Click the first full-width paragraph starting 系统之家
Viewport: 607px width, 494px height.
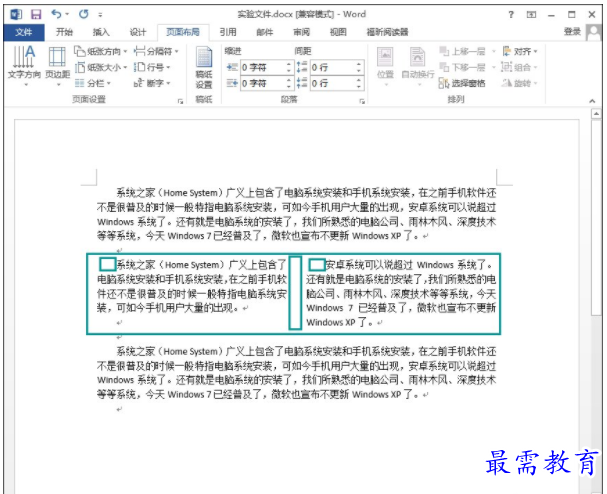pos(297,214)
